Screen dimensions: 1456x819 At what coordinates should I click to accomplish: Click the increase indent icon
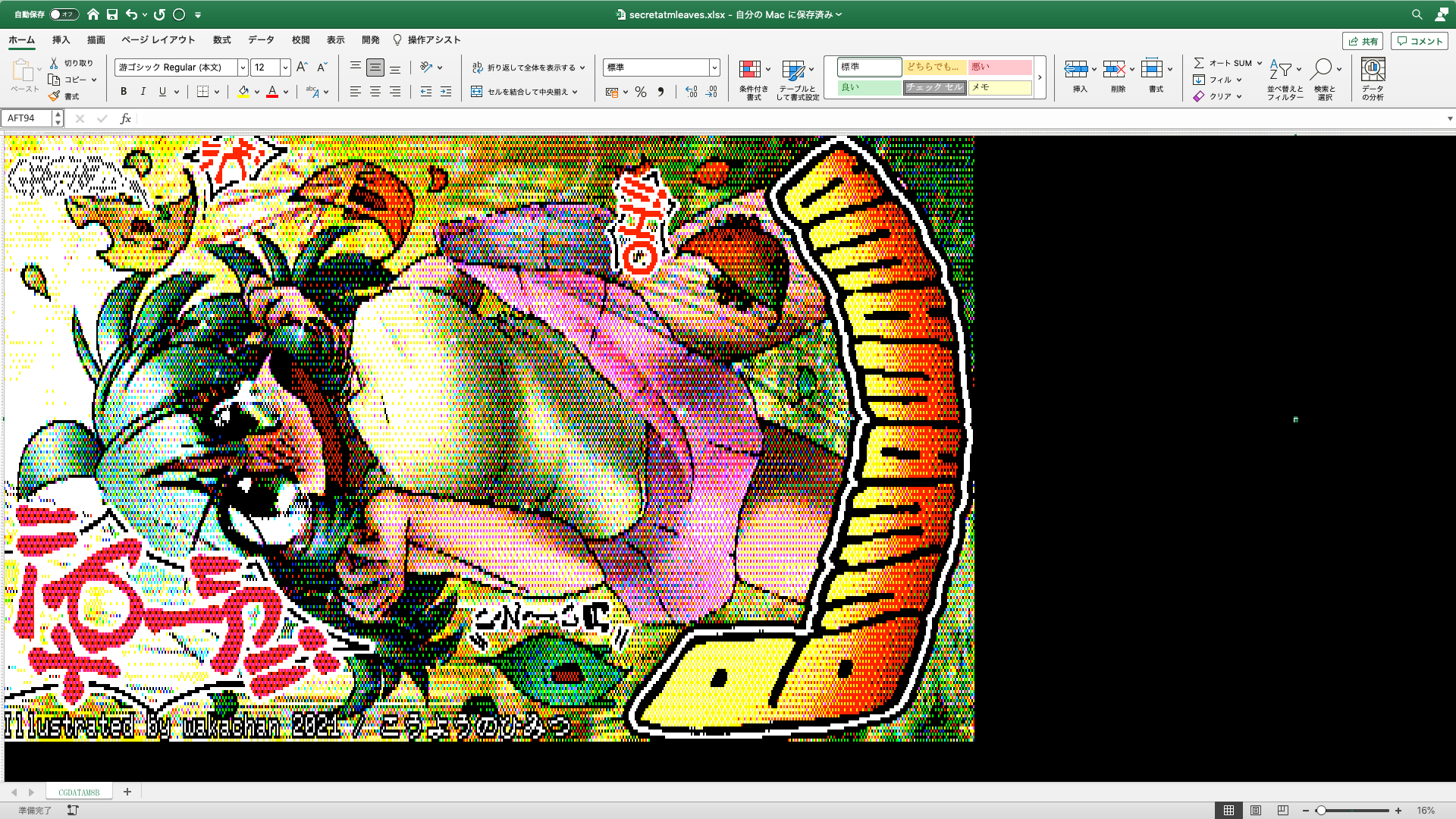coord(446,92)
